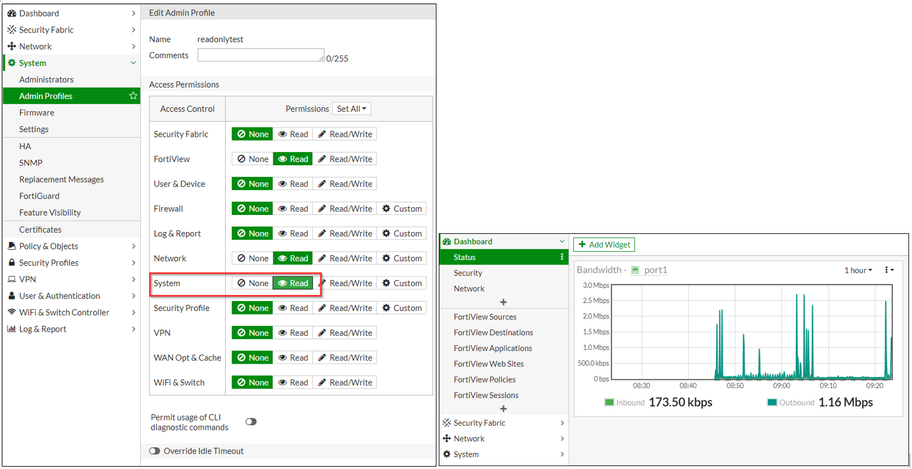Set WAN Opt & Cache to Read

tap(293, 358)
